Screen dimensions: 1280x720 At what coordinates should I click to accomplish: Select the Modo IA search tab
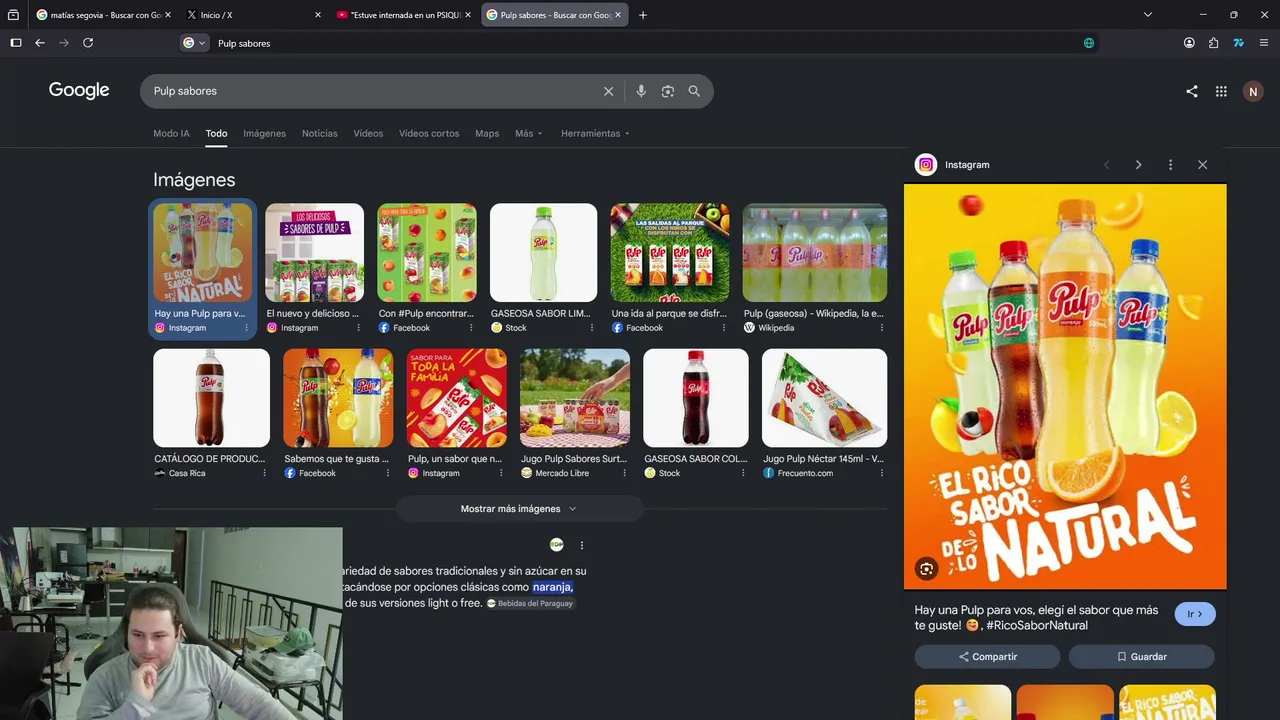pyautogui.click(x=171, y=133)
